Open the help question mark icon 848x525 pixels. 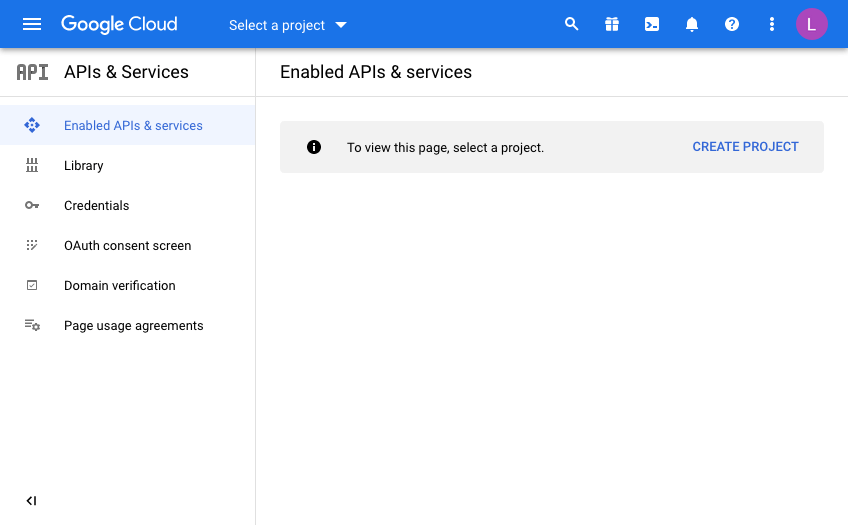(732, 24)
